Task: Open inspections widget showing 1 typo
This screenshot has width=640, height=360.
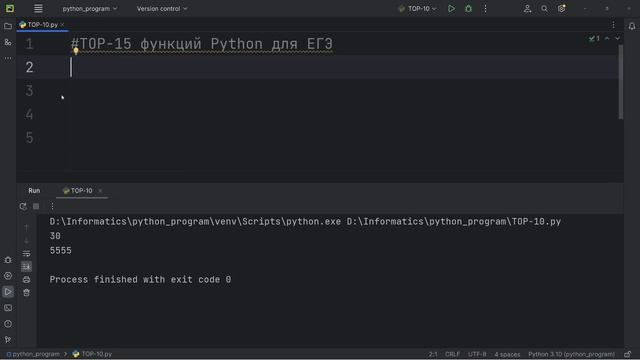Action: (x=594, y=38)
